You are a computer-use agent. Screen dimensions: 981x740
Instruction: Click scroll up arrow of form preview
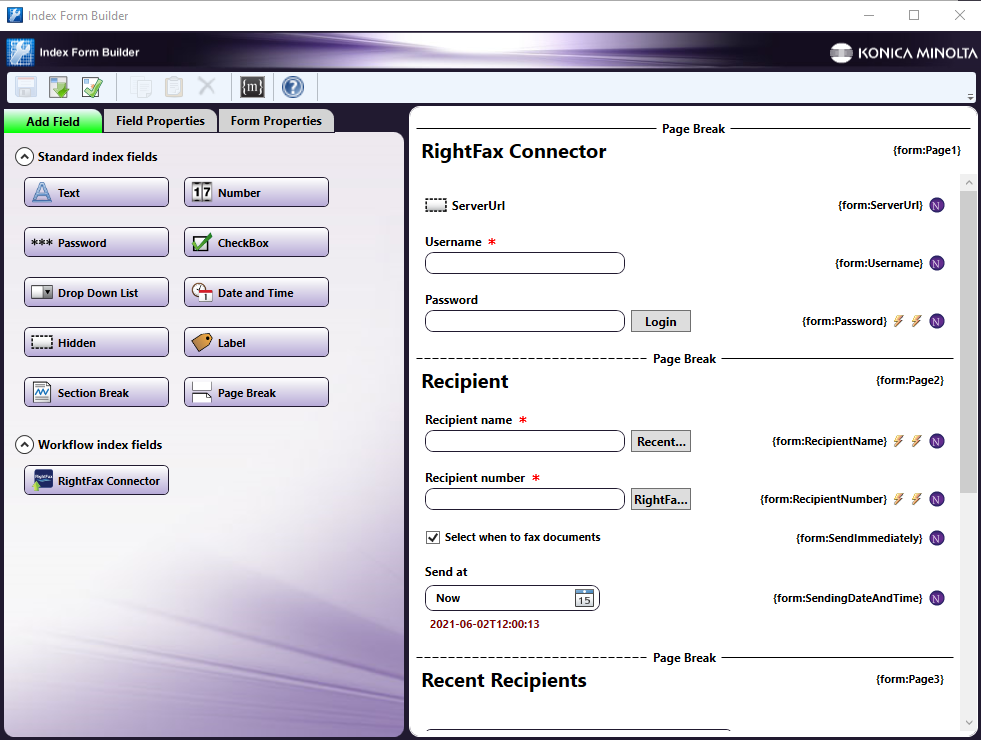pos(968,183)
